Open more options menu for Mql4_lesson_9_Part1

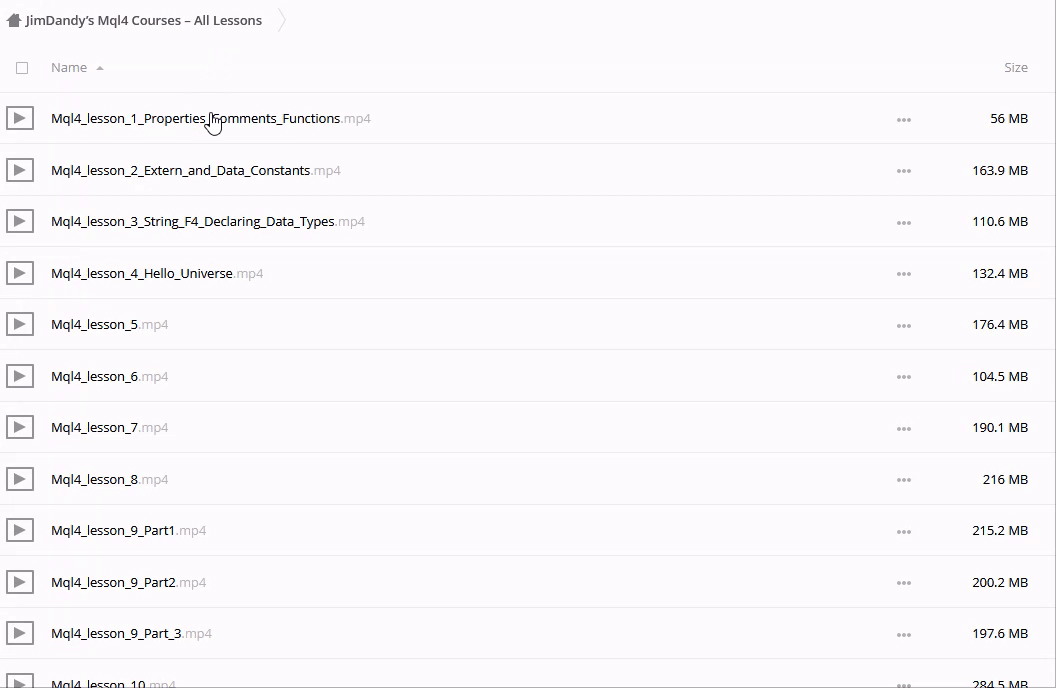904,531
